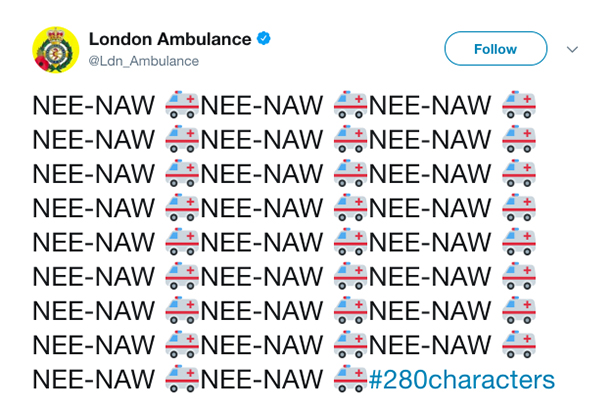Click the Follow button
614x410 pixels.
click(x=495, y=49)
